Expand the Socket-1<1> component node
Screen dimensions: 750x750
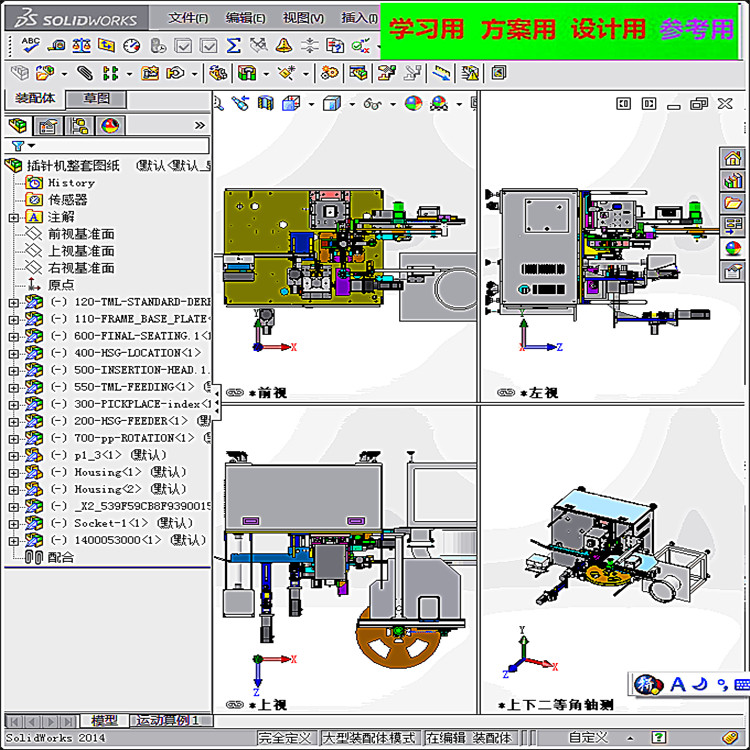click(x=13, y=524)
